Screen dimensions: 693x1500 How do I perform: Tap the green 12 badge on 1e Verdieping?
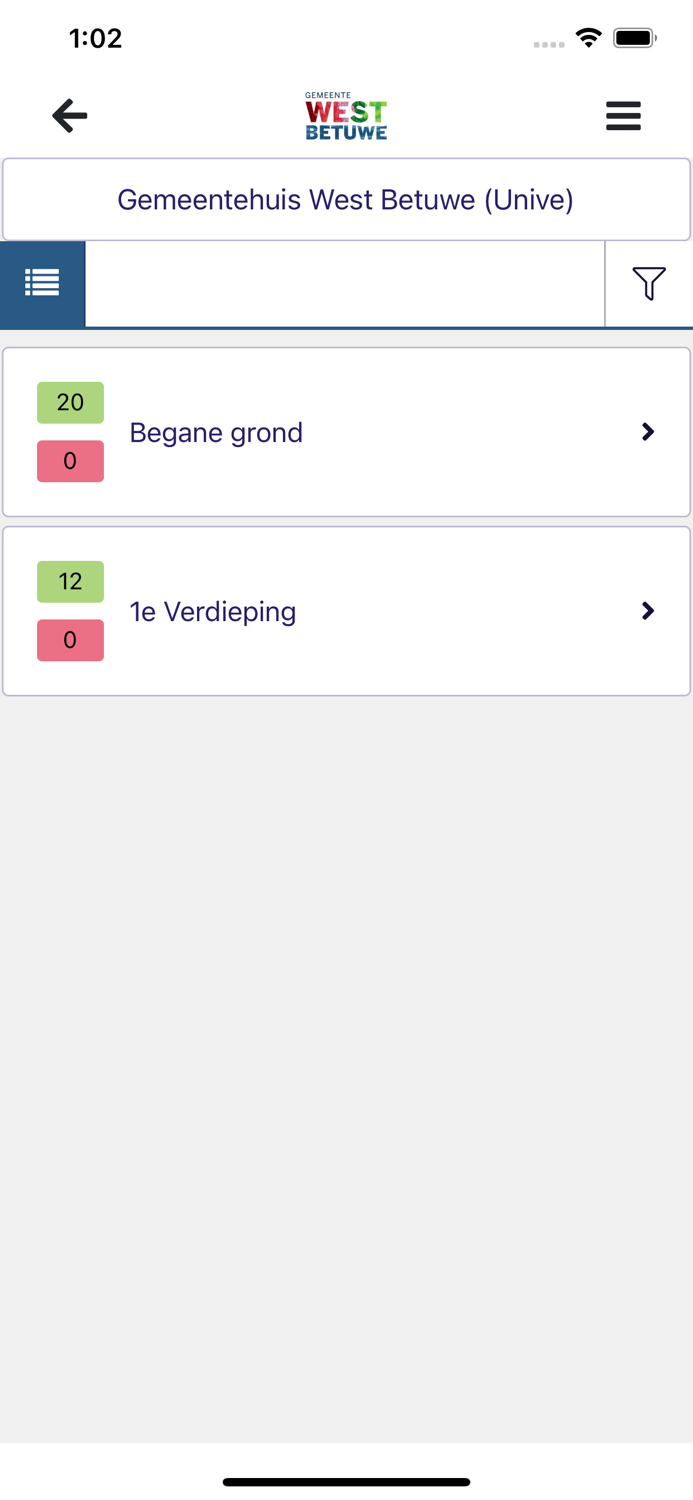70,581
